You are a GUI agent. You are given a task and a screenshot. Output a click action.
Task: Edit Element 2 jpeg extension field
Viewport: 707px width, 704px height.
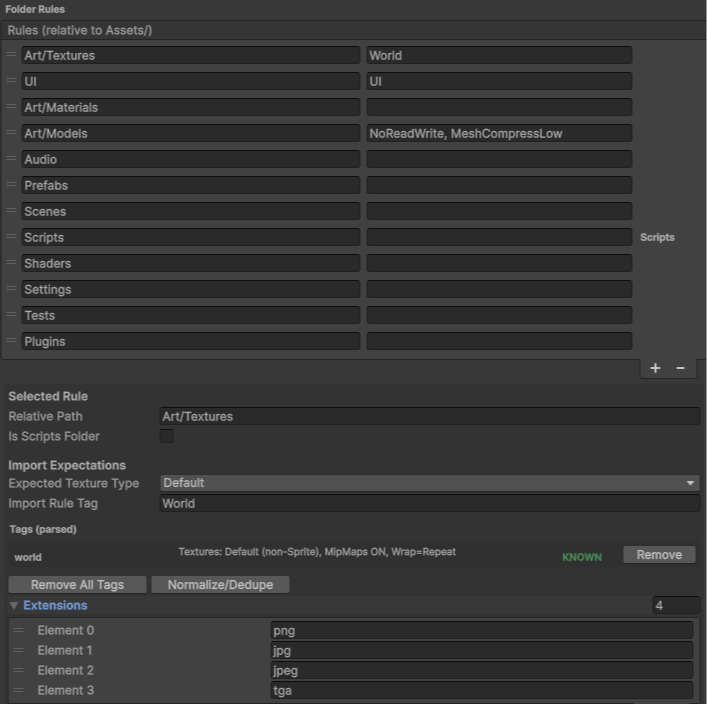coord(482,671)
